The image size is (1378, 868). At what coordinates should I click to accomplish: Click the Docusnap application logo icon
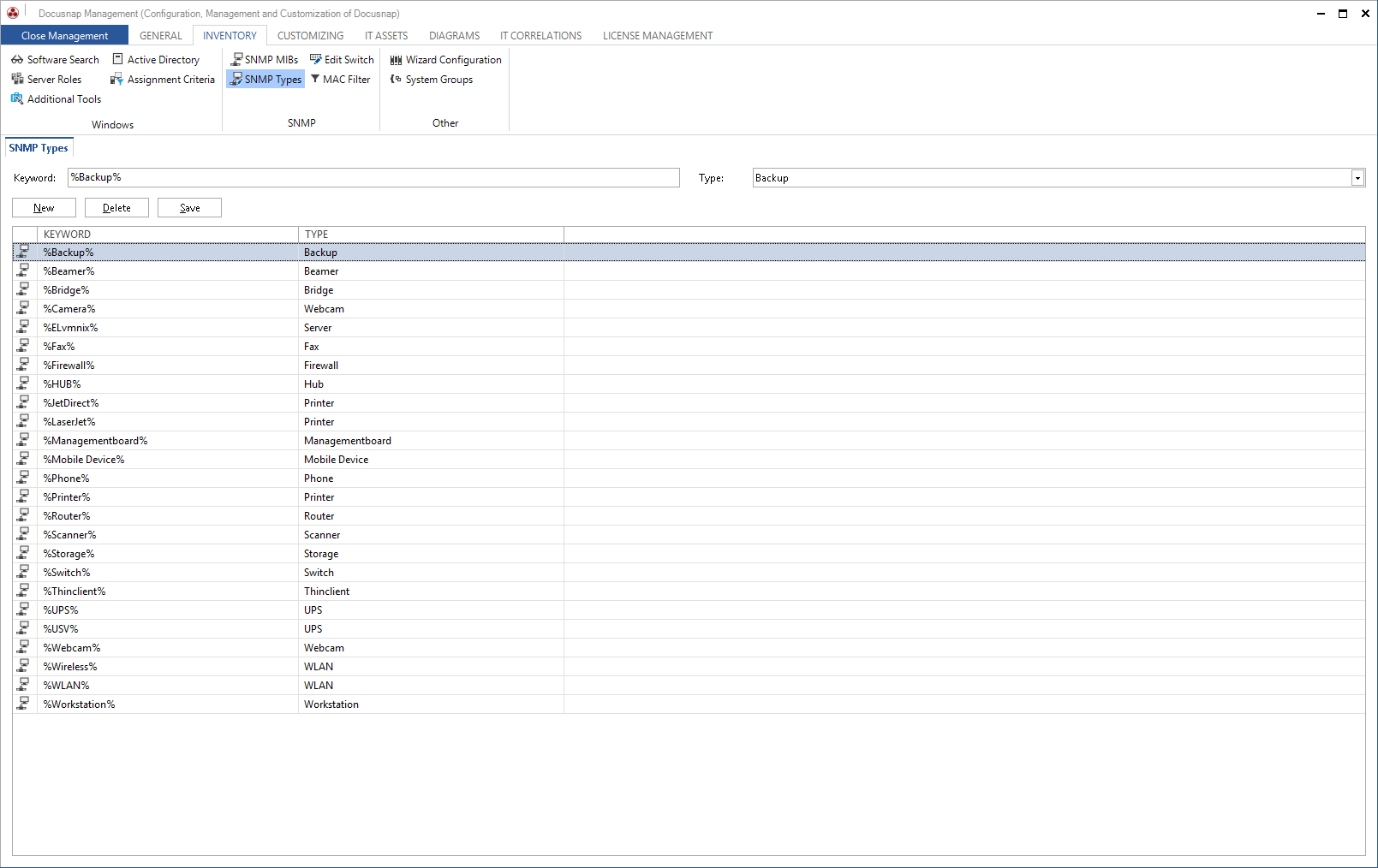coord(13,13)
